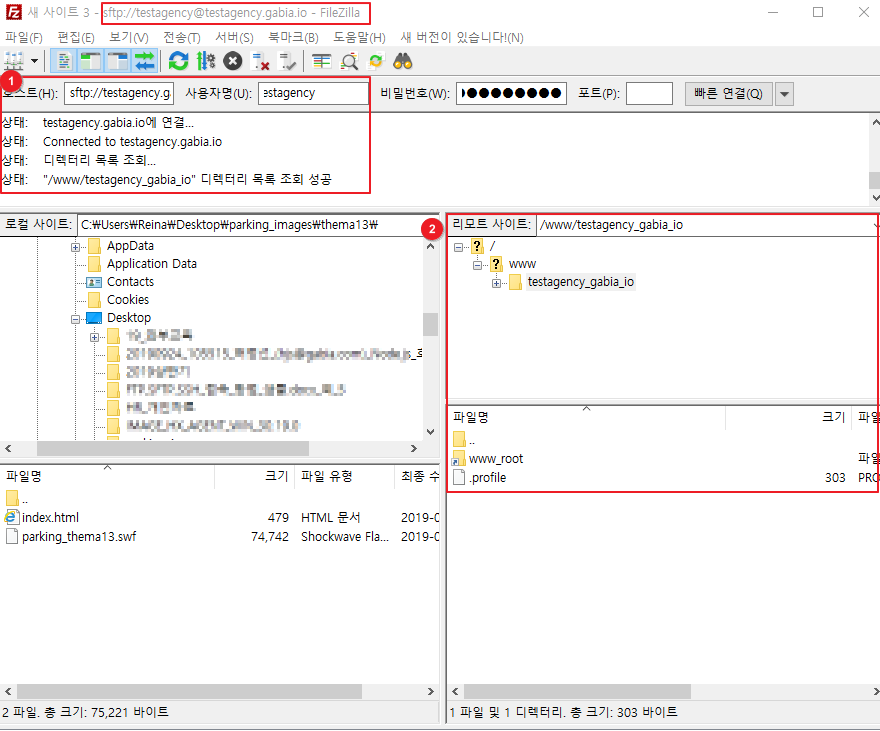Toggle synchronized browsing
Viewport: 880px width, 731px height.
pyautogui.click(x=376, y=61)
